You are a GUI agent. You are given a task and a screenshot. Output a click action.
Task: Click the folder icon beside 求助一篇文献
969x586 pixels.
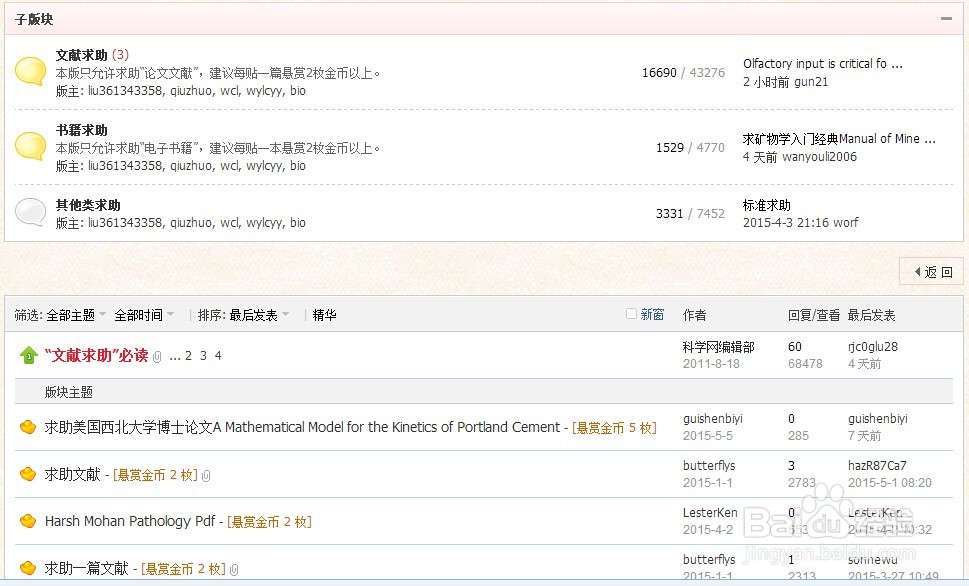pyautogui.click(x=28, y=567)
